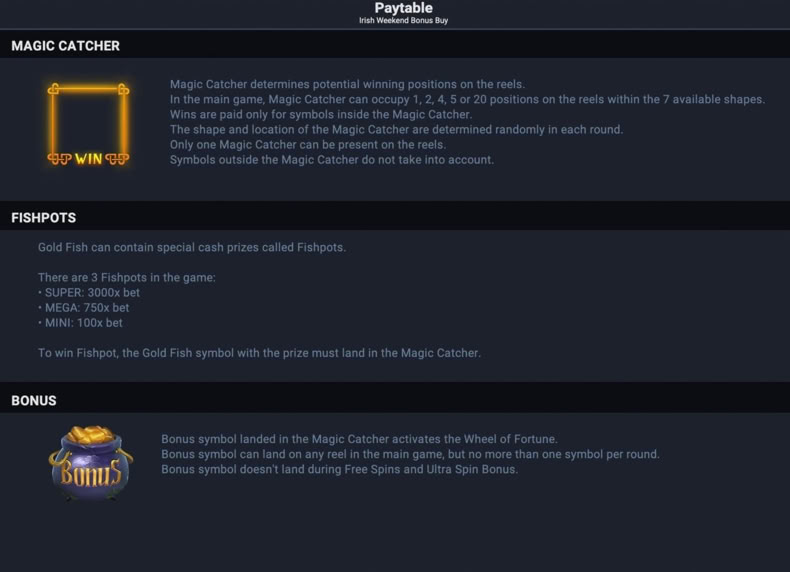Click the SUPER: 3000x bet line
Screen dimensions: 790x572
(x=89, y=293)
